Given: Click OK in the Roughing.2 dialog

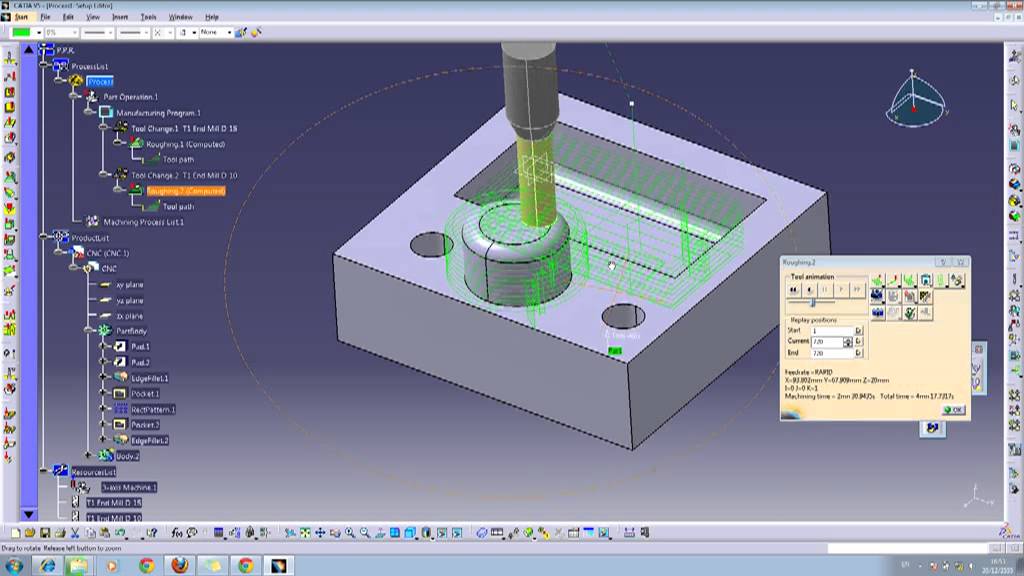Looking at the screenshot, I should click(952, 408).
